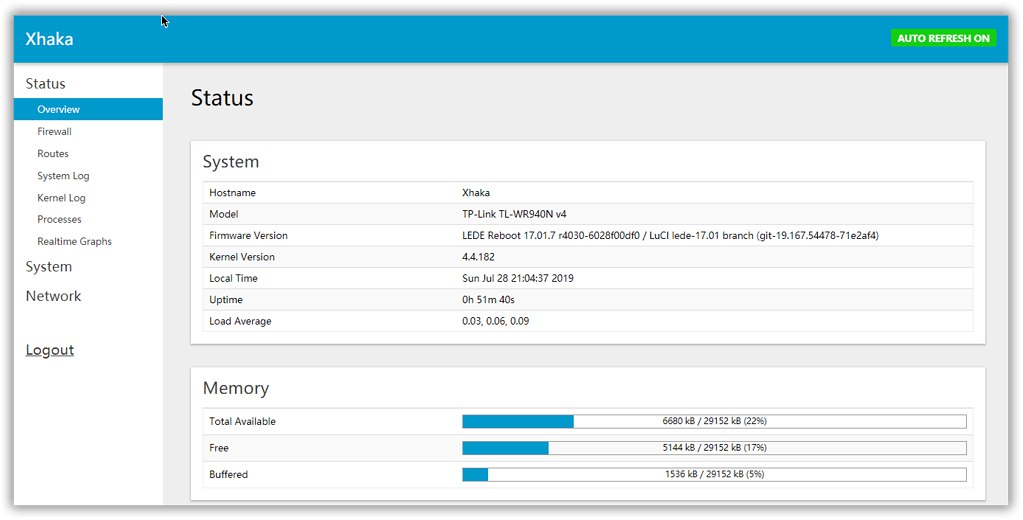
Task: Click the Logout link
Action: click(50, 350)
